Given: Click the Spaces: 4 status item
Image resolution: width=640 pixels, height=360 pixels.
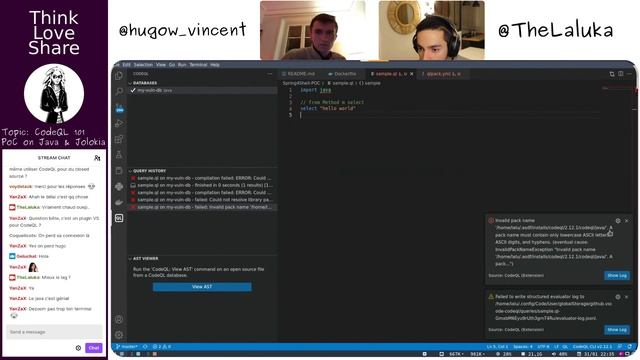Looking at the screenshot, I should coord(523,347).
